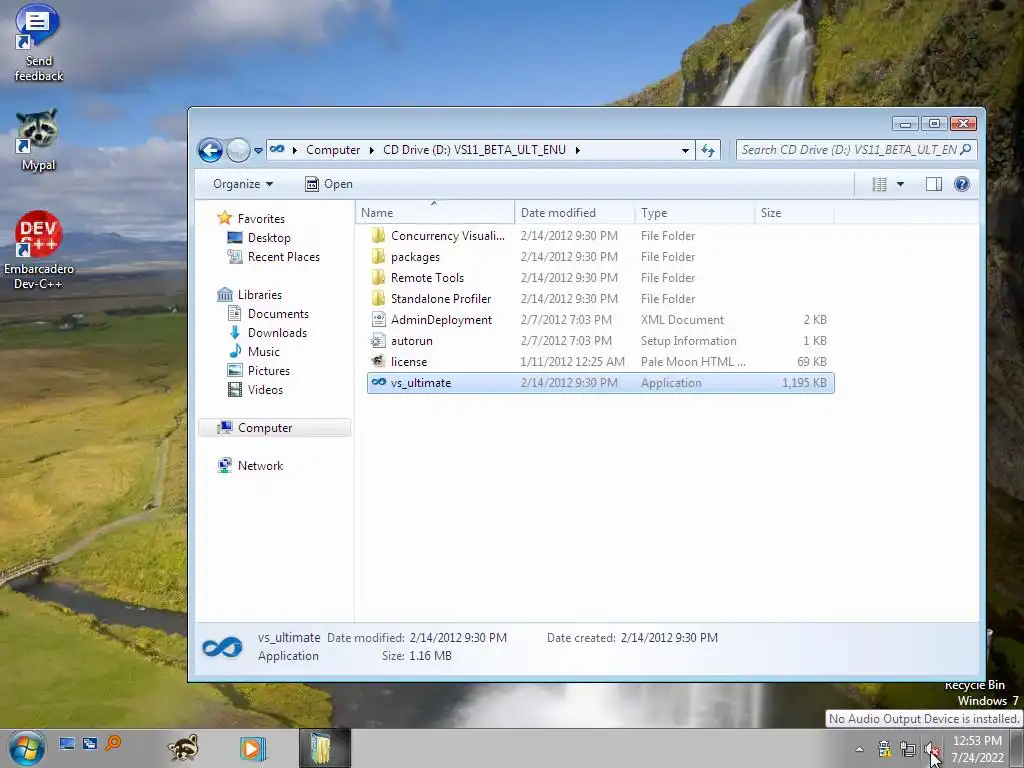The height and width of the screenshot is (768, 1024).
Task: Select the Remote Tools folder
Action: coord(427,278)
